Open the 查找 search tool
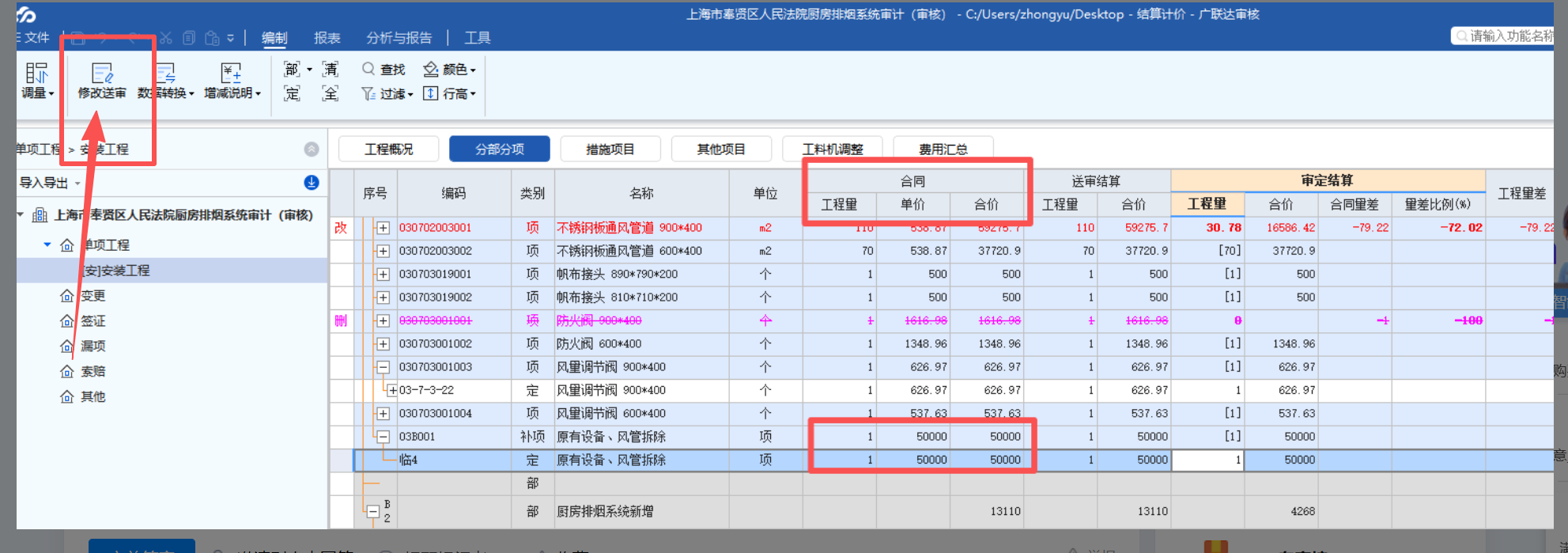This screenshot has width=1568, height=553. tap(383, 70)
